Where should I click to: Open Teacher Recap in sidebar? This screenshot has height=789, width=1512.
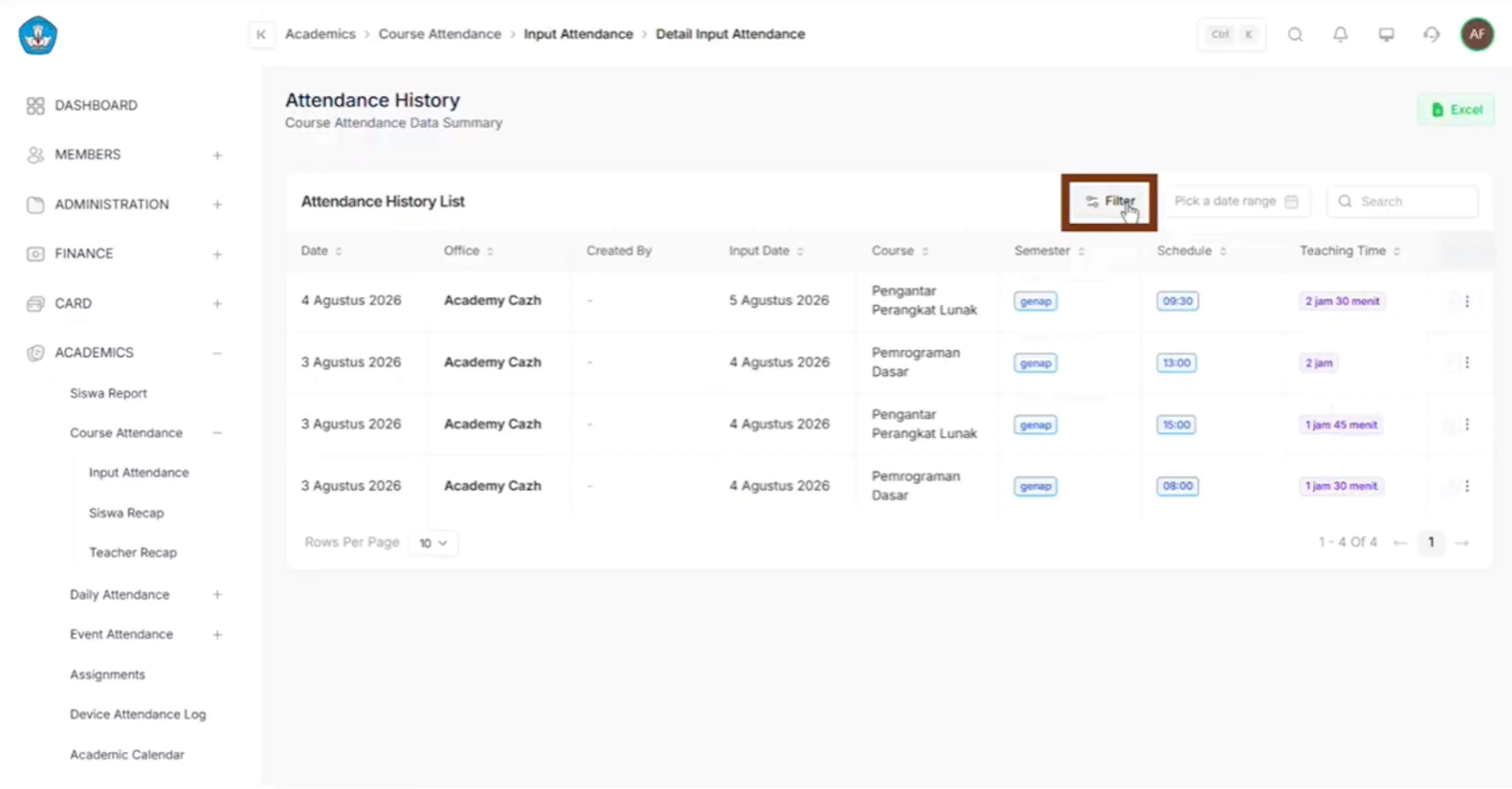(133, 552)
